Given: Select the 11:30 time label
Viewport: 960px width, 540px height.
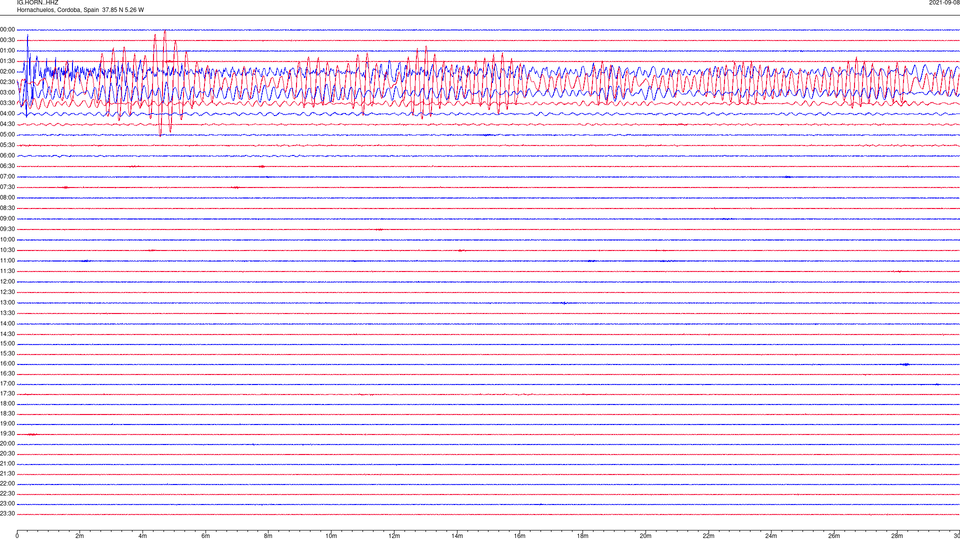Looking at the screenshot, I should (x=7, y=271).
